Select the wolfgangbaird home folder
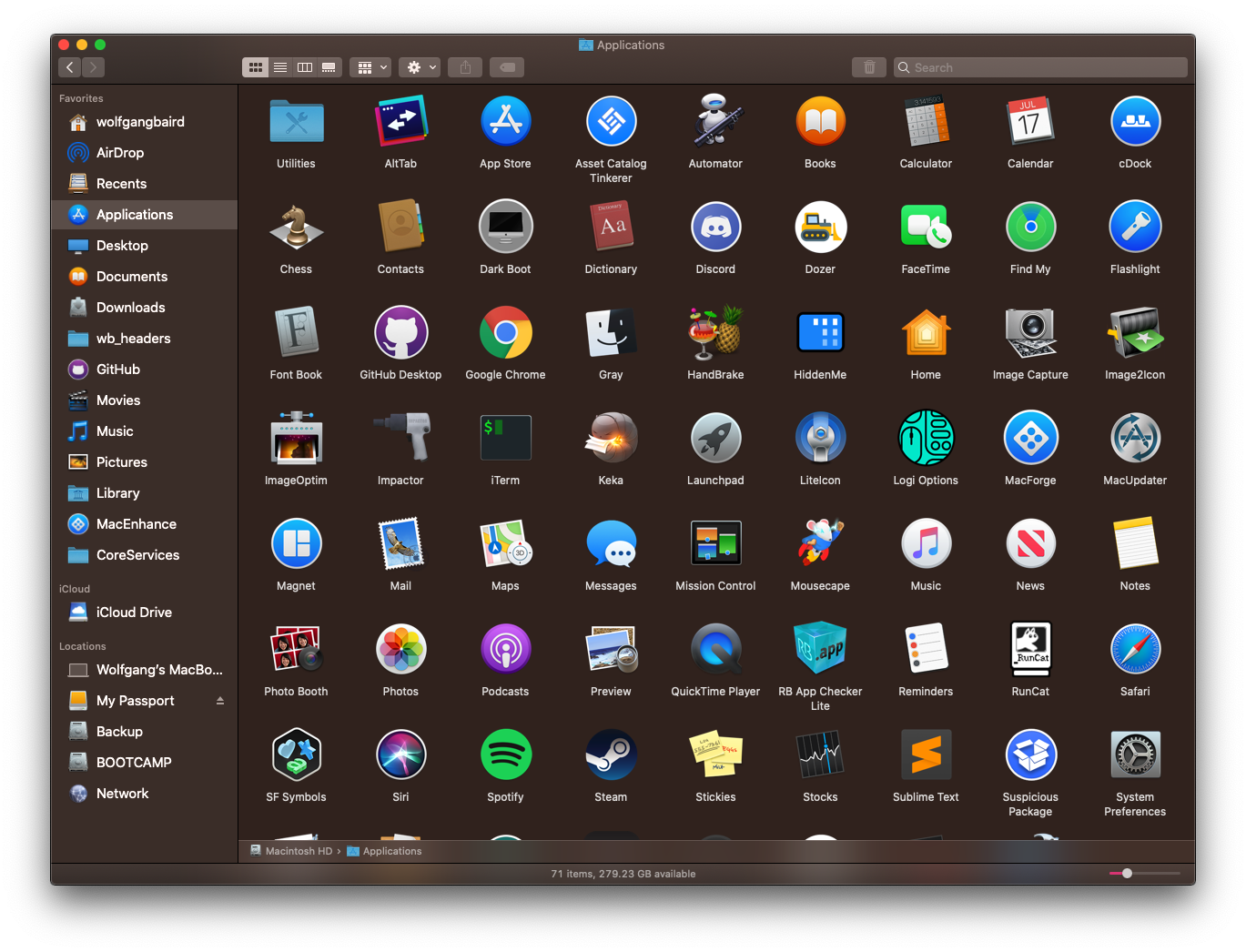 [x=144, y=122]
